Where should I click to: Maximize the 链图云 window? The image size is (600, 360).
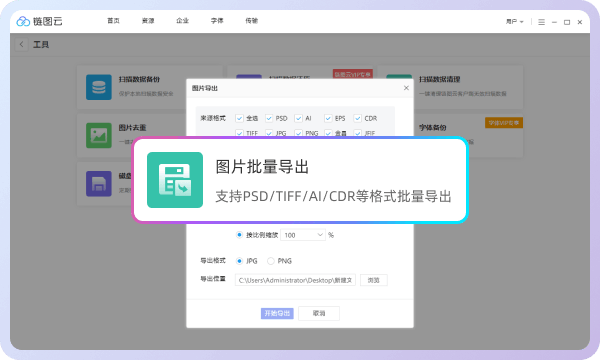pyautogui.click(x=567, y=22)
